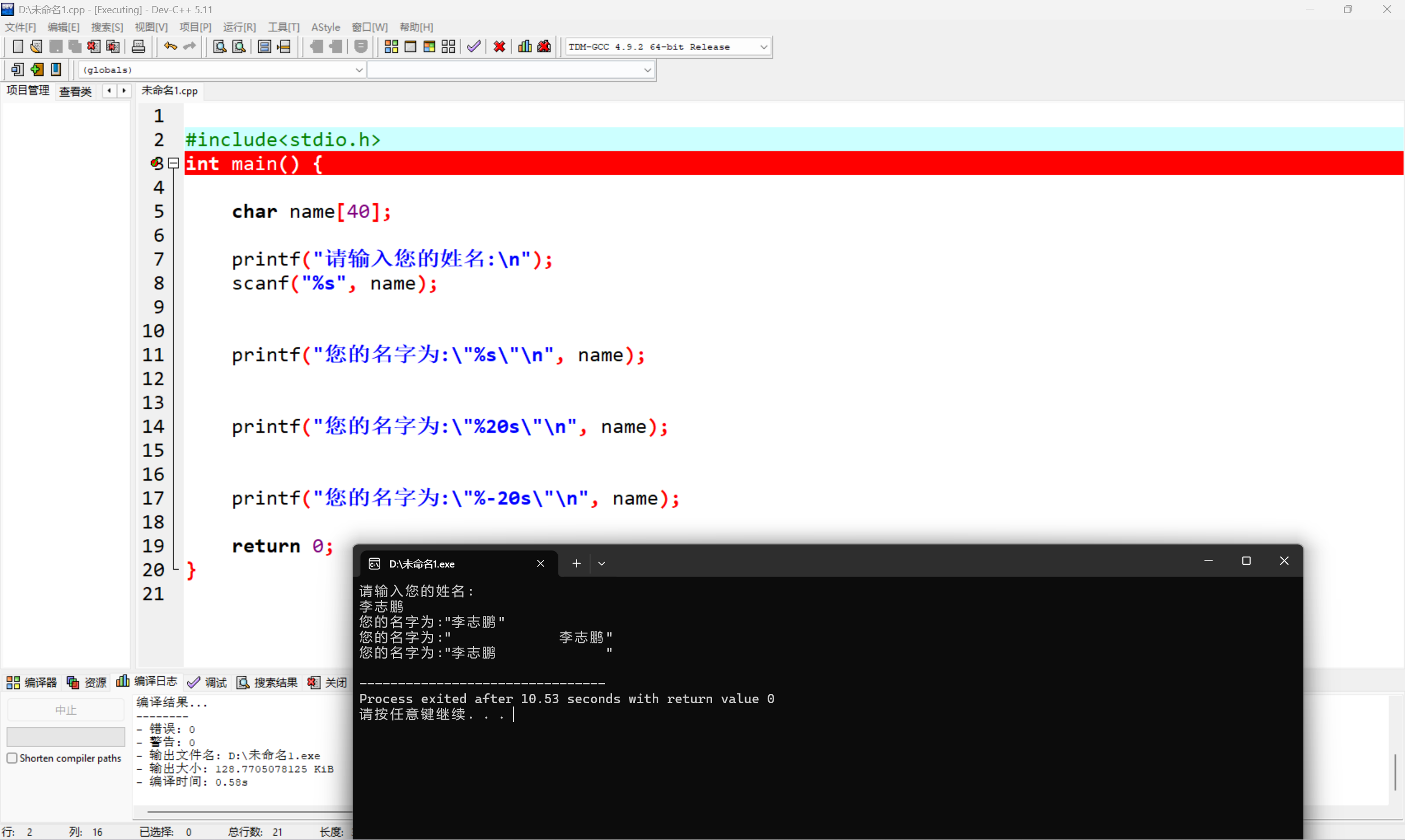Viewport: 1405px width, 840px height.
Task: Toggle breakpoint marker on line 3 gutter
Action: coord(156,164)
